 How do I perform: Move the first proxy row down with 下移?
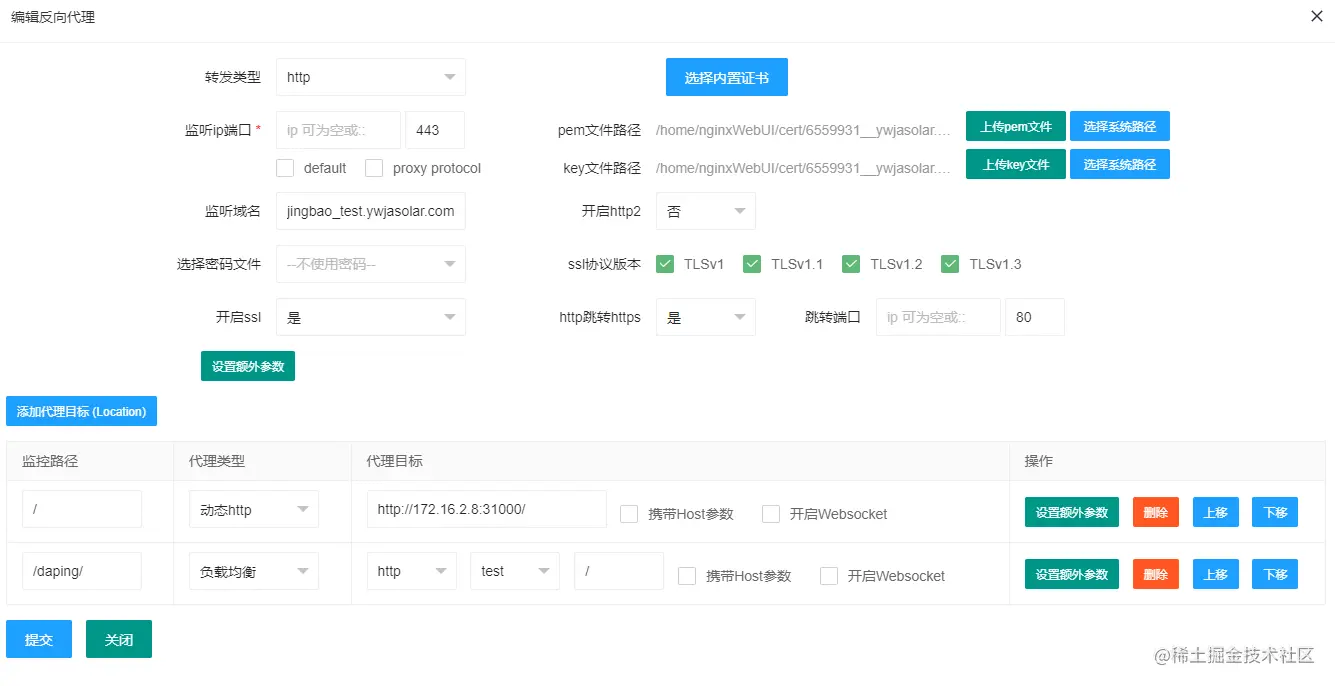(x=1274, y=512)
